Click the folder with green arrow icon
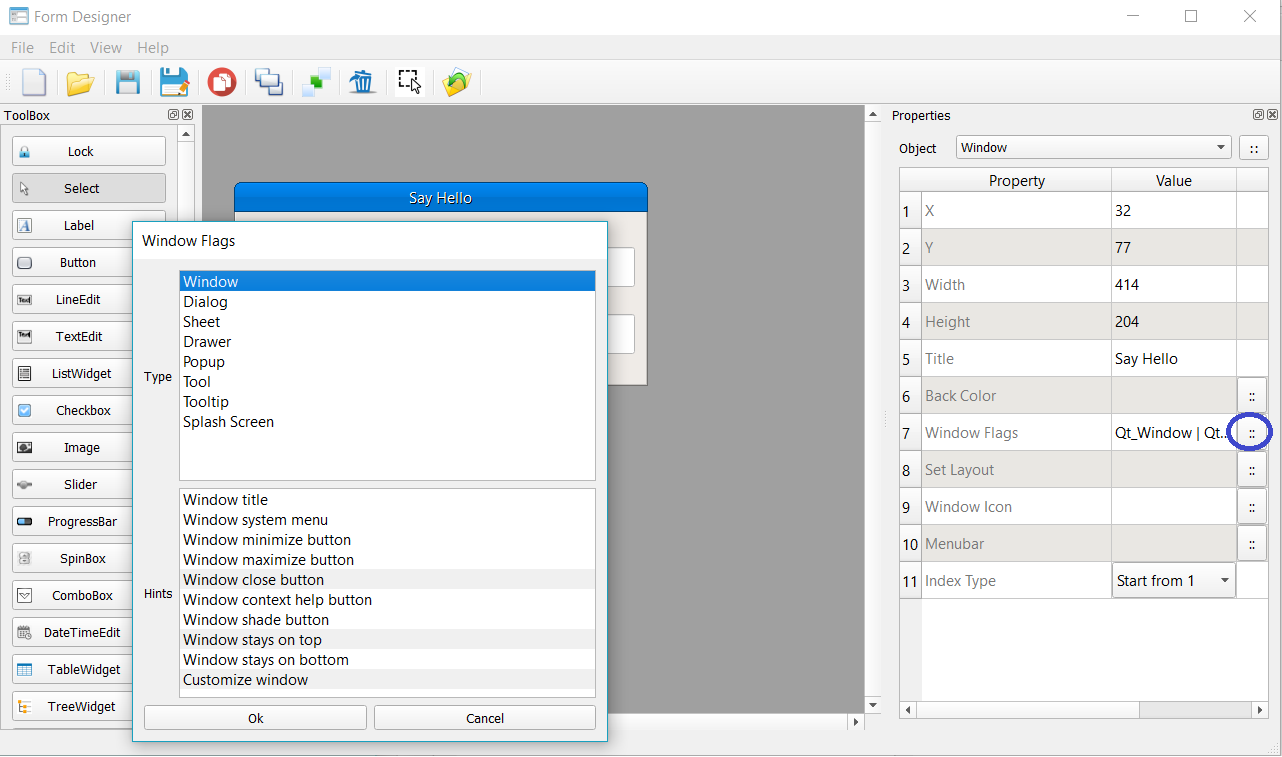The height and width of the screenshot is (757, 1282). point(457,82)
